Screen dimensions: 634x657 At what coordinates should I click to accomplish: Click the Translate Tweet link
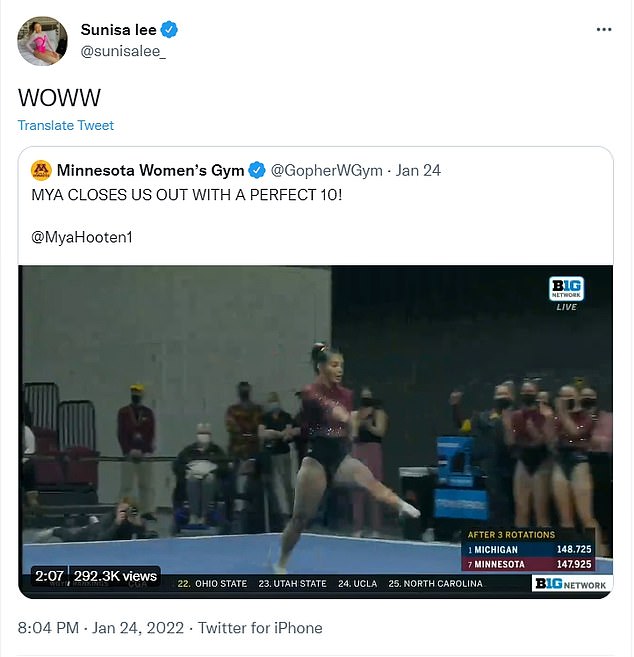coord(66,125)
